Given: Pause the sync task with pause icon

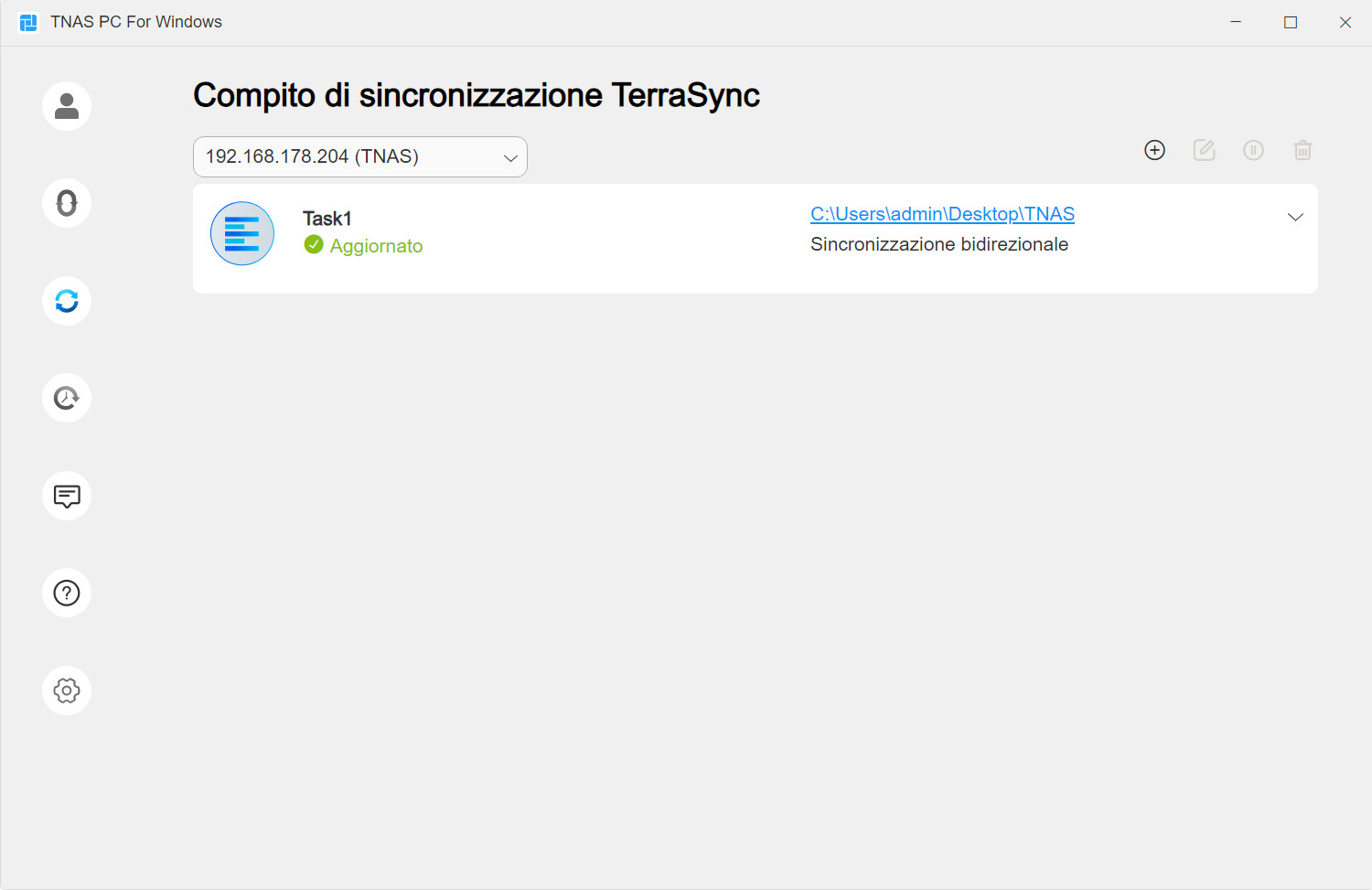Looking at the screenshot, I should coord(1254,150).
